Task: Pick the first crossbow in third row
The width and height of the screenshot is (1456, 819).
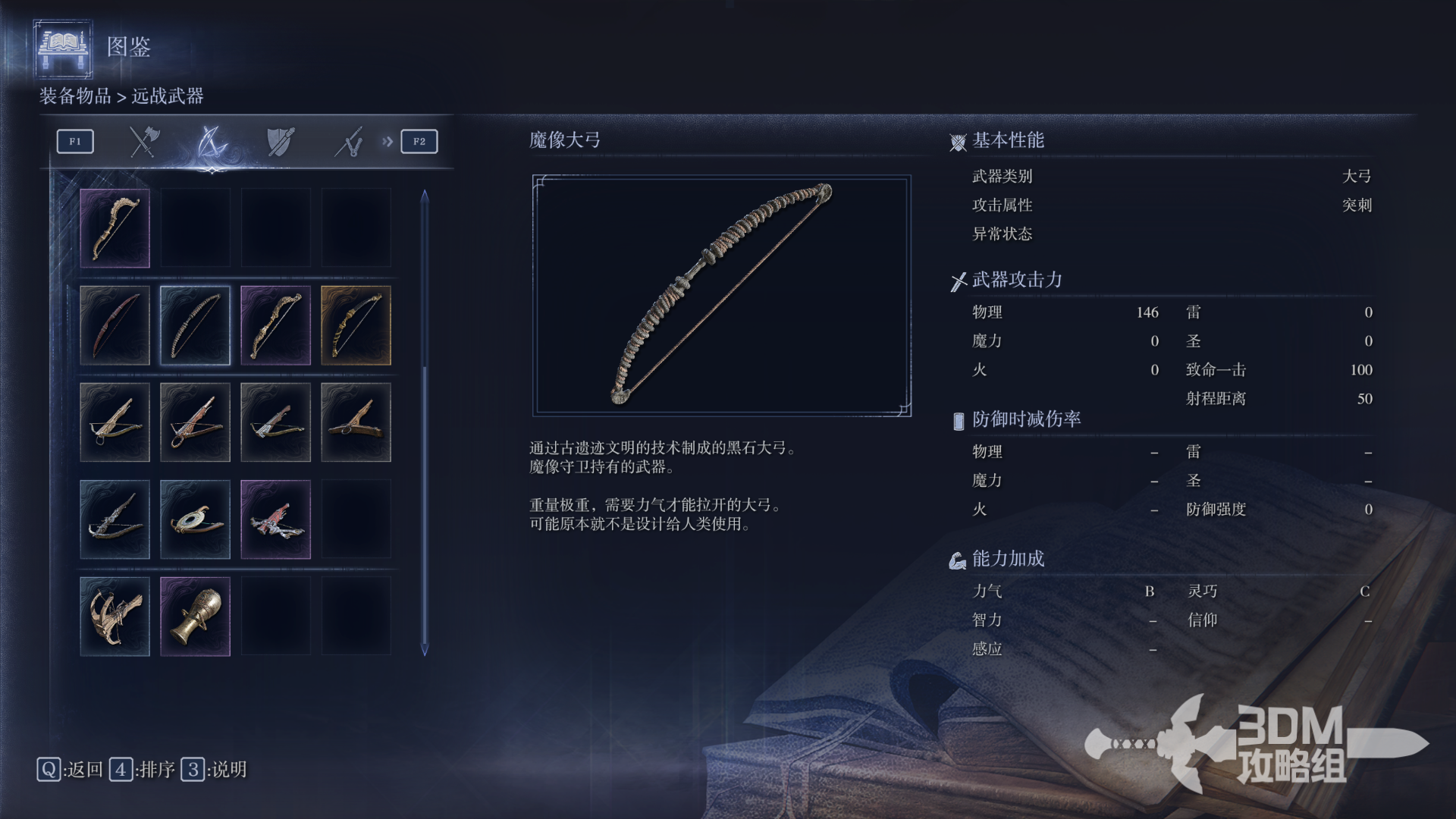Action: (115, 422)
